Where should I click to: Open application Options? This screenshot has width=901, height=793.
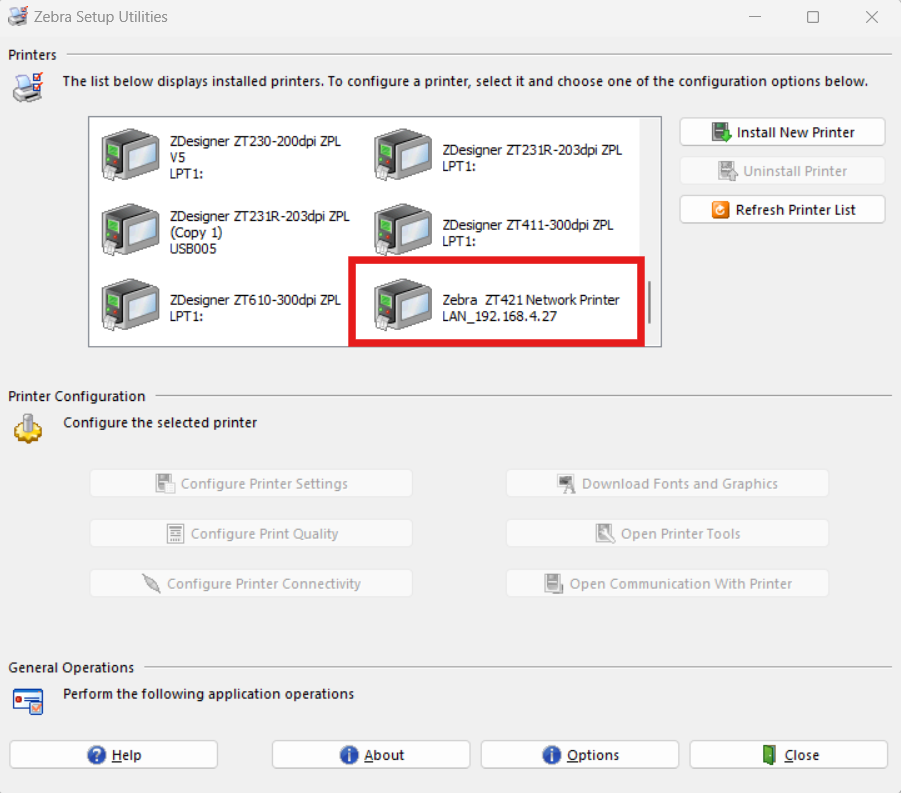pyautogui.click(x=580, y=755)
